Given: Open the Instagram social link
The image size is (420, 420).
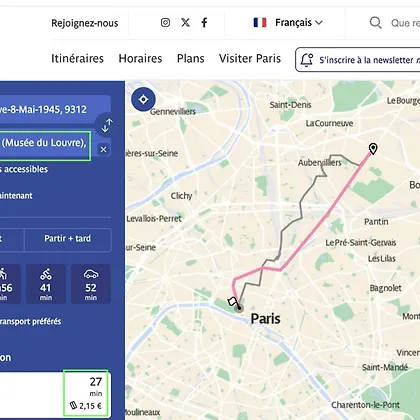Looking at the screenshot, I should pos(165,22).
